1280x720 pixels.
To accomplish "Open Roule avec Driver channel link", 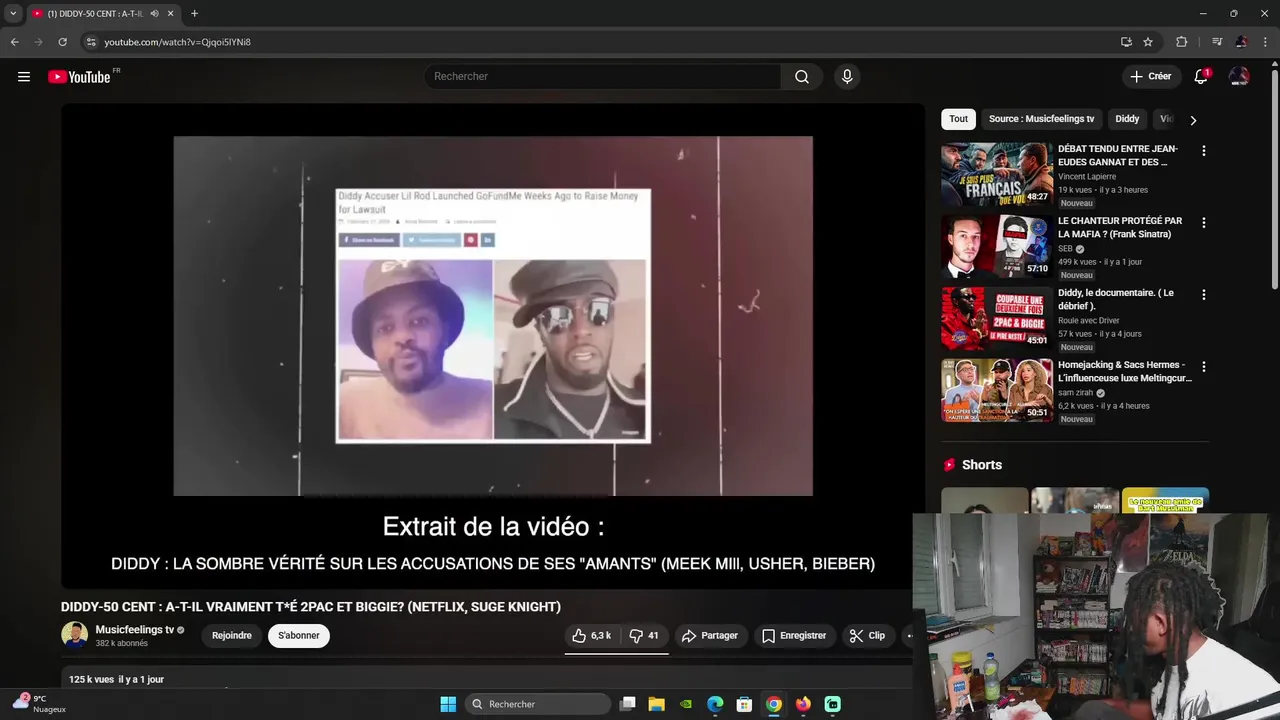I will 1089,321.
